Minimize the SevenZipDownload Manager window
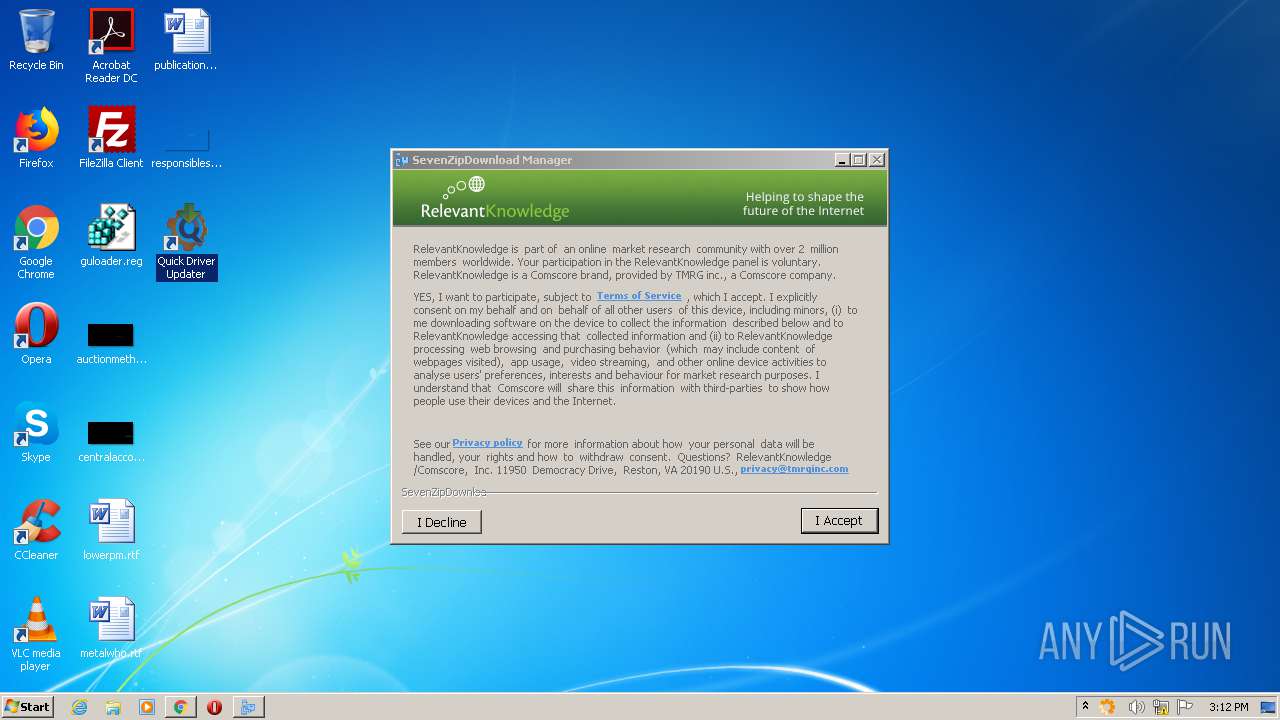The width and height of the screenshot is (1280, 720). [x=843, y=160]
